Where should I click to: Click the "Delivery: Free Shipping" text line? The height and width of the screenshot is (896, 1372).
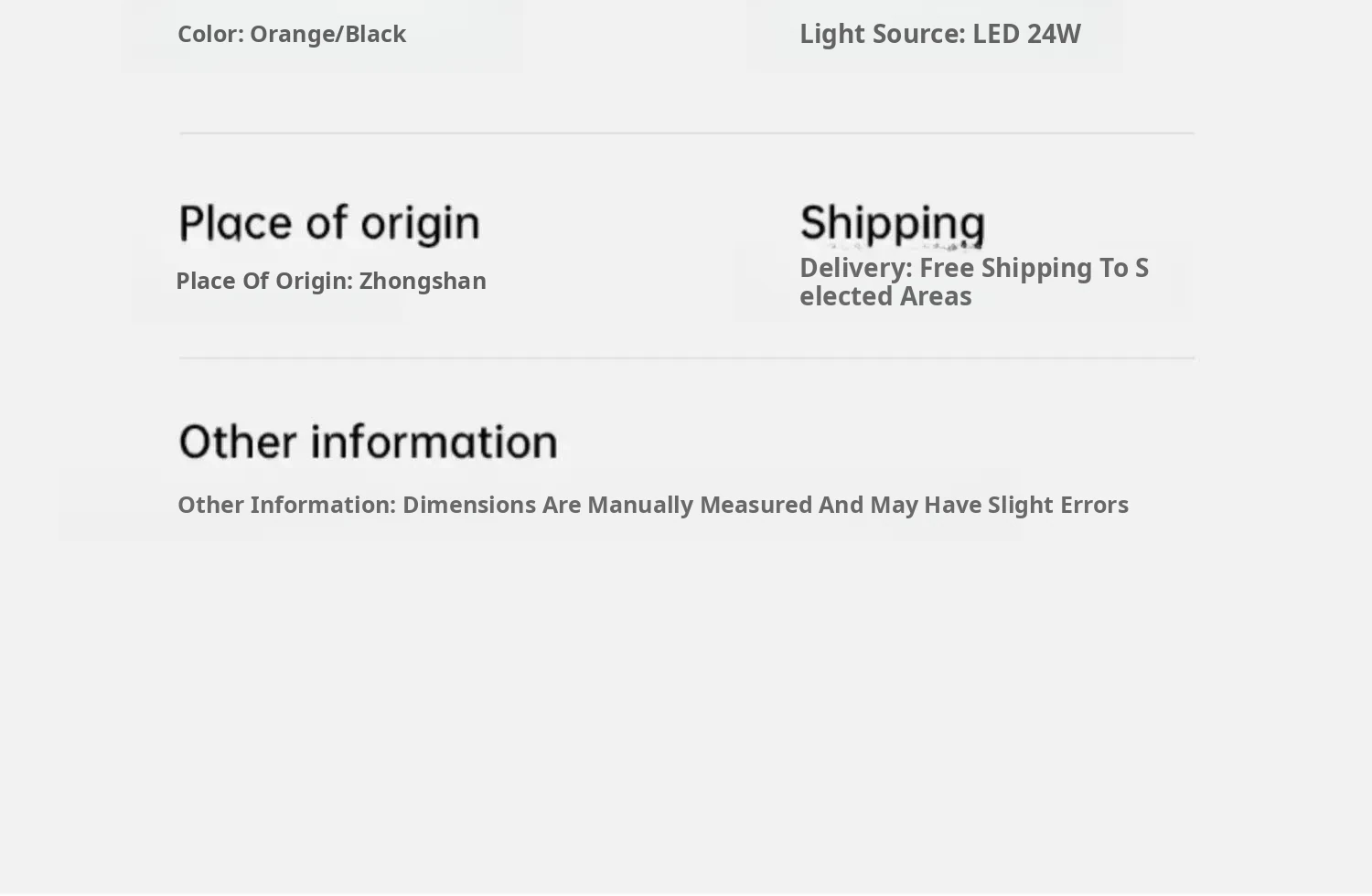[973, 268]
